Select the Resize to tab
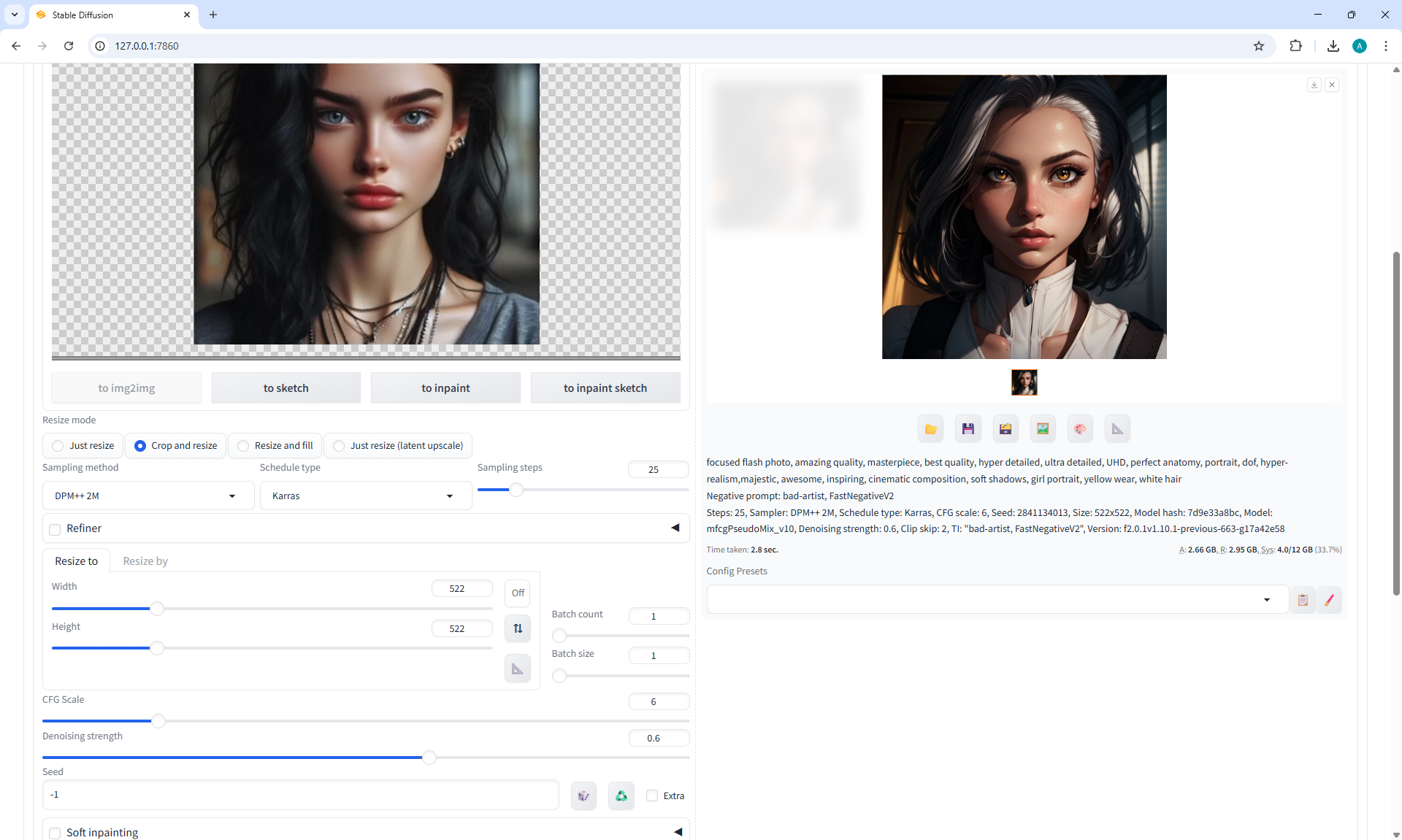Screen dimensions: 1402x840 coord(76,561)
